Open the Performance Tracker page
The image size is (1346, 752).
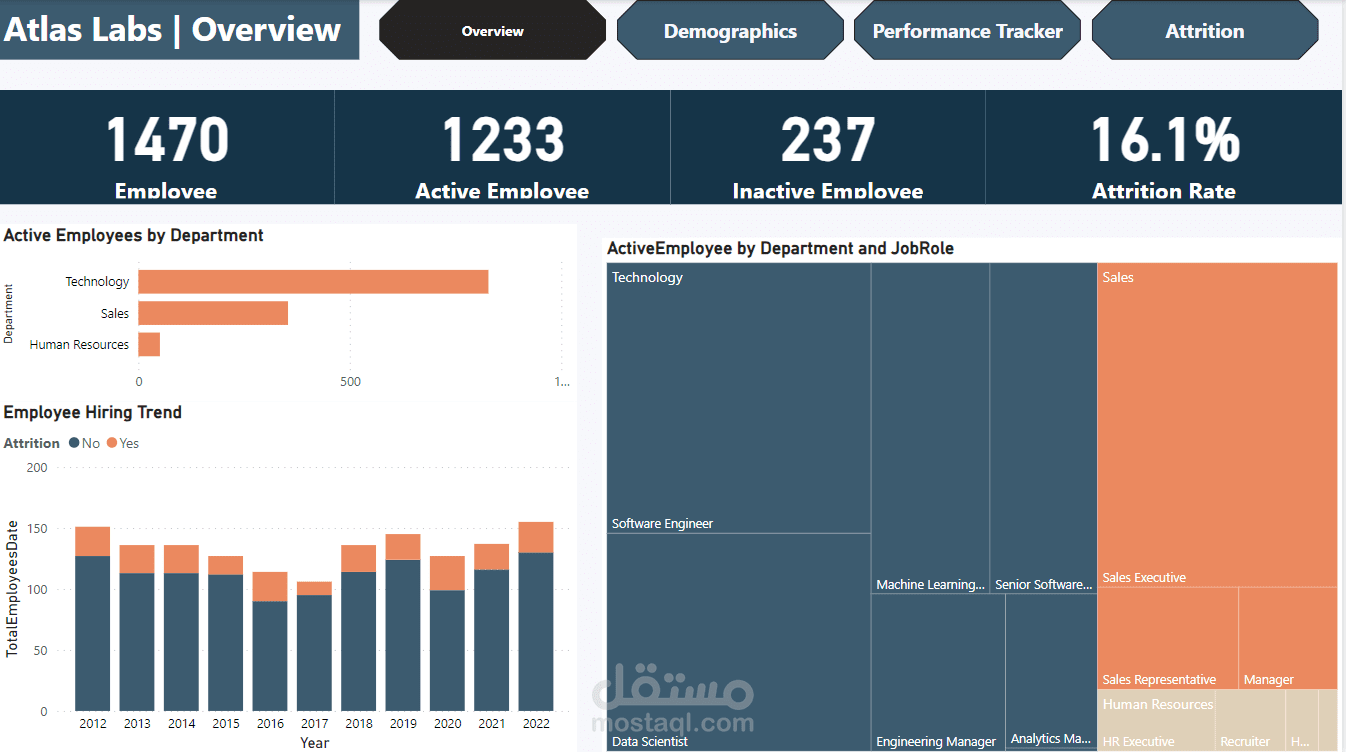[x=966, y=30]
